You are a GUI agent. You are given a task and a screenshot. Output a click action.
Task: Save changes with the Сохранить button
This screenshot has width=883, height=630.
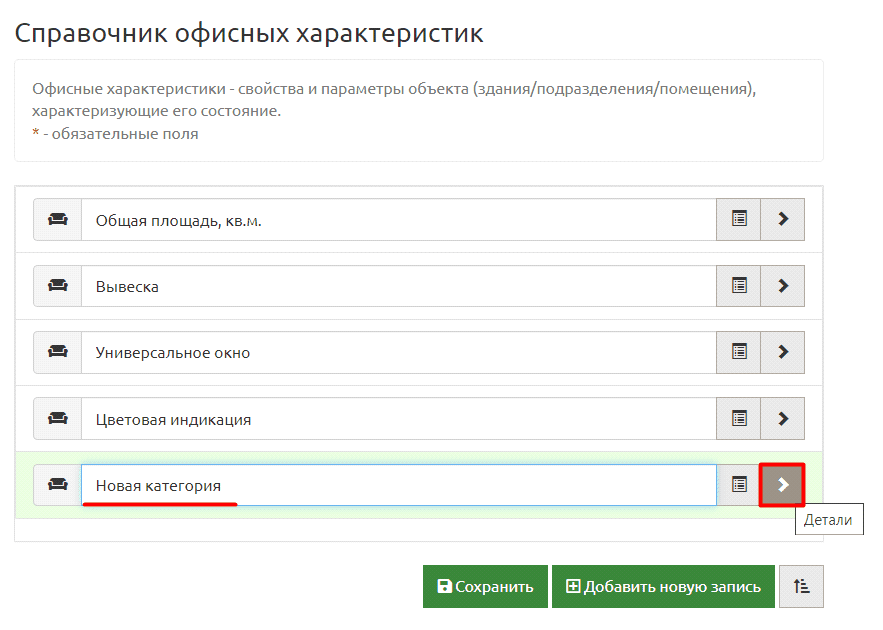pos(485,587)
